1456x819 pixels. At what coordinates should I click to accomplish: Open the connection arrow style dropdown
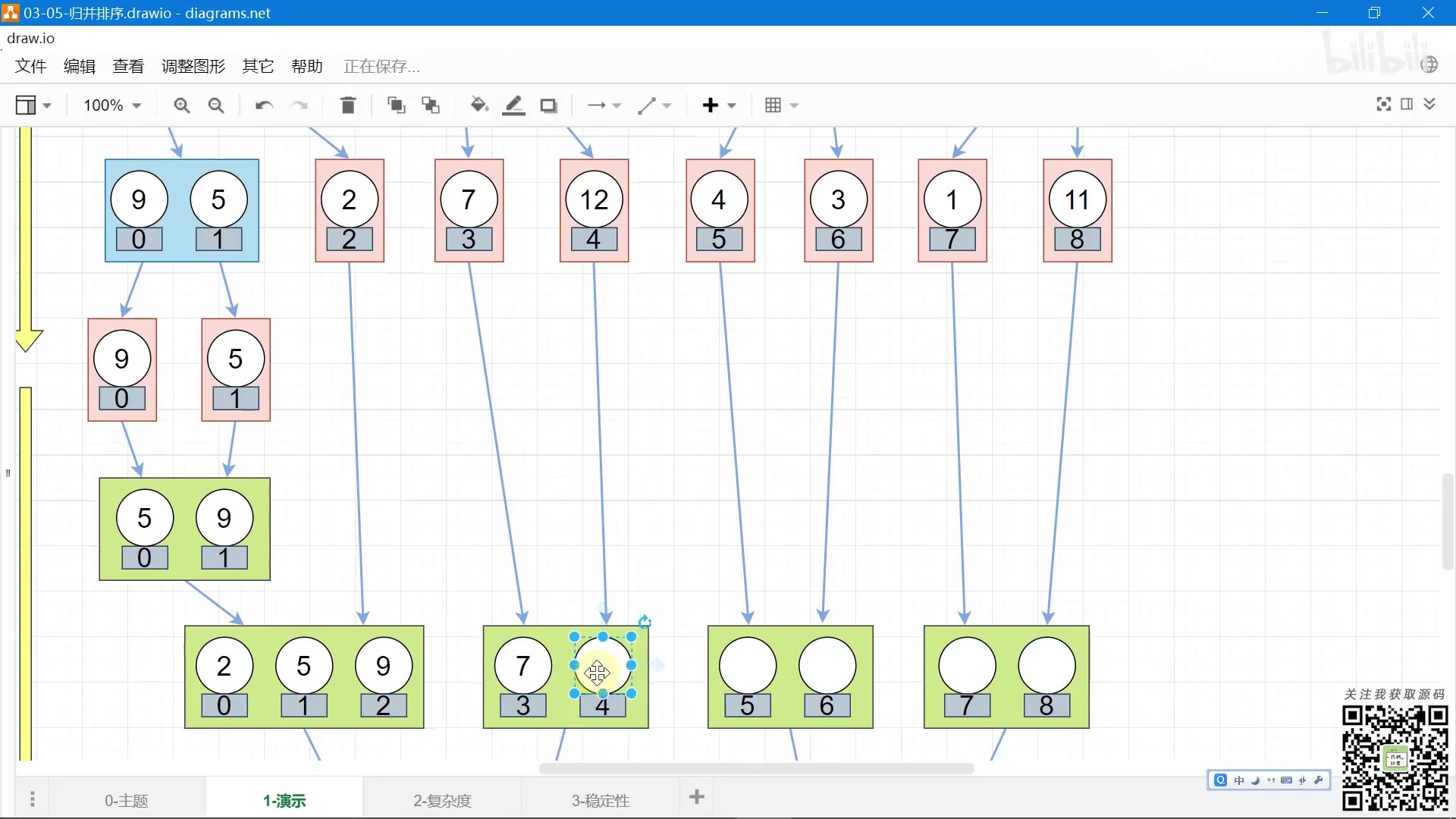tap(604, 105)
